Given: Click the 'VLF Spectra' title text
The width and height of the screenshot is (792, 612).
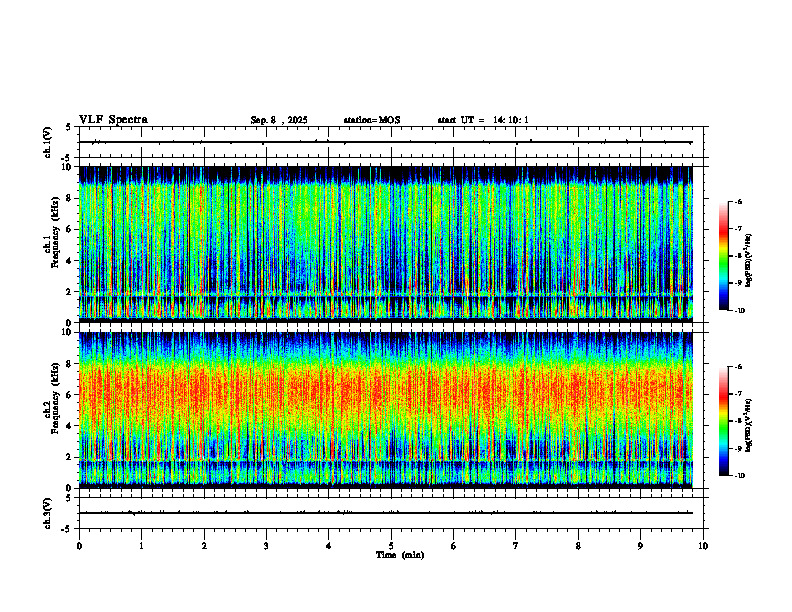Looking at the screenshot, I should click(x=113, y=120).
